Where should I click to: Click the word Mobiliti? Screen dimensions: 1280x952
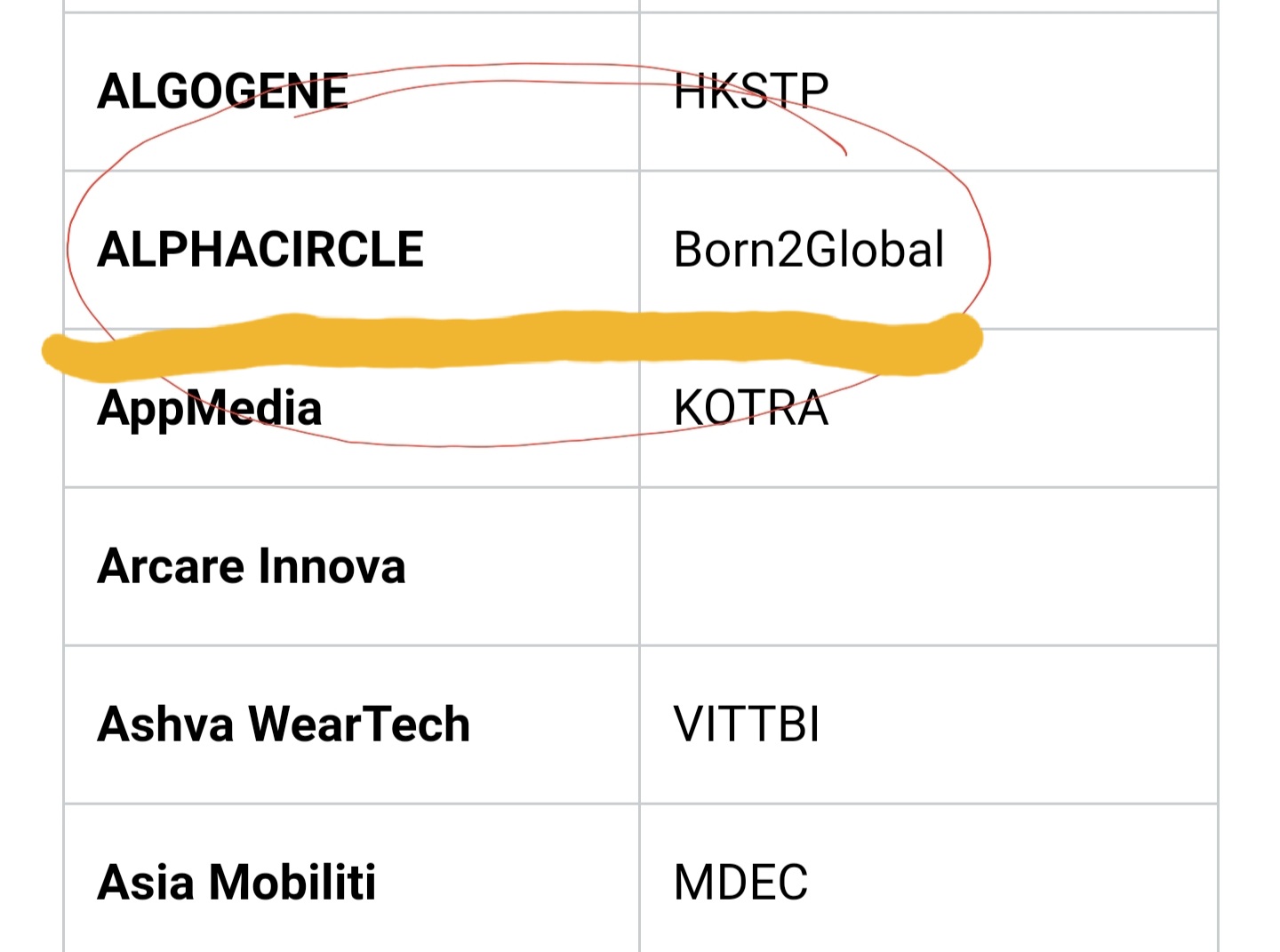click(292, 883)
